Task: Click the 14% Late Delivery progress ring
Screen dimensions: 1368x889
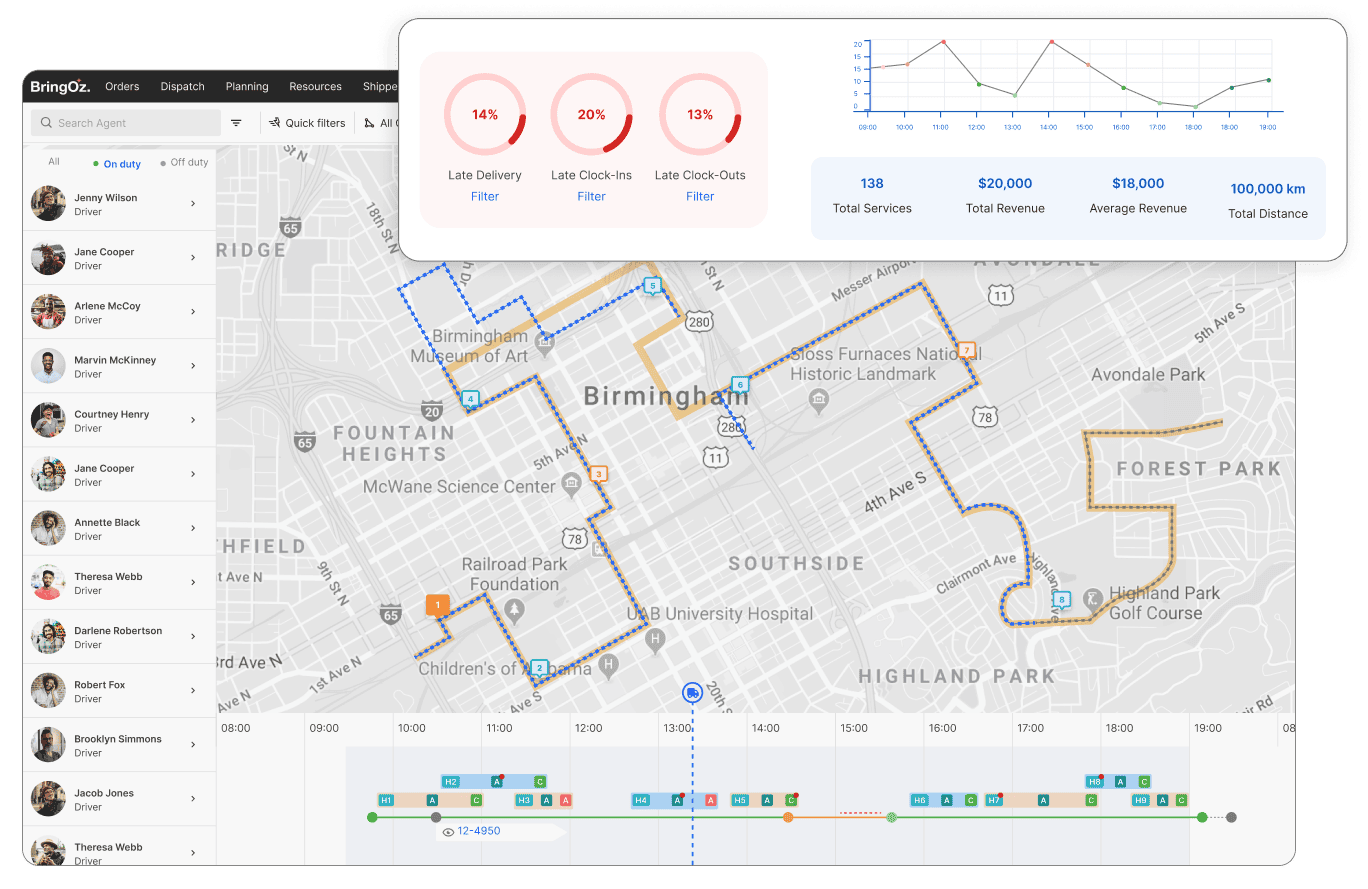Action: [x=485, y=114]
